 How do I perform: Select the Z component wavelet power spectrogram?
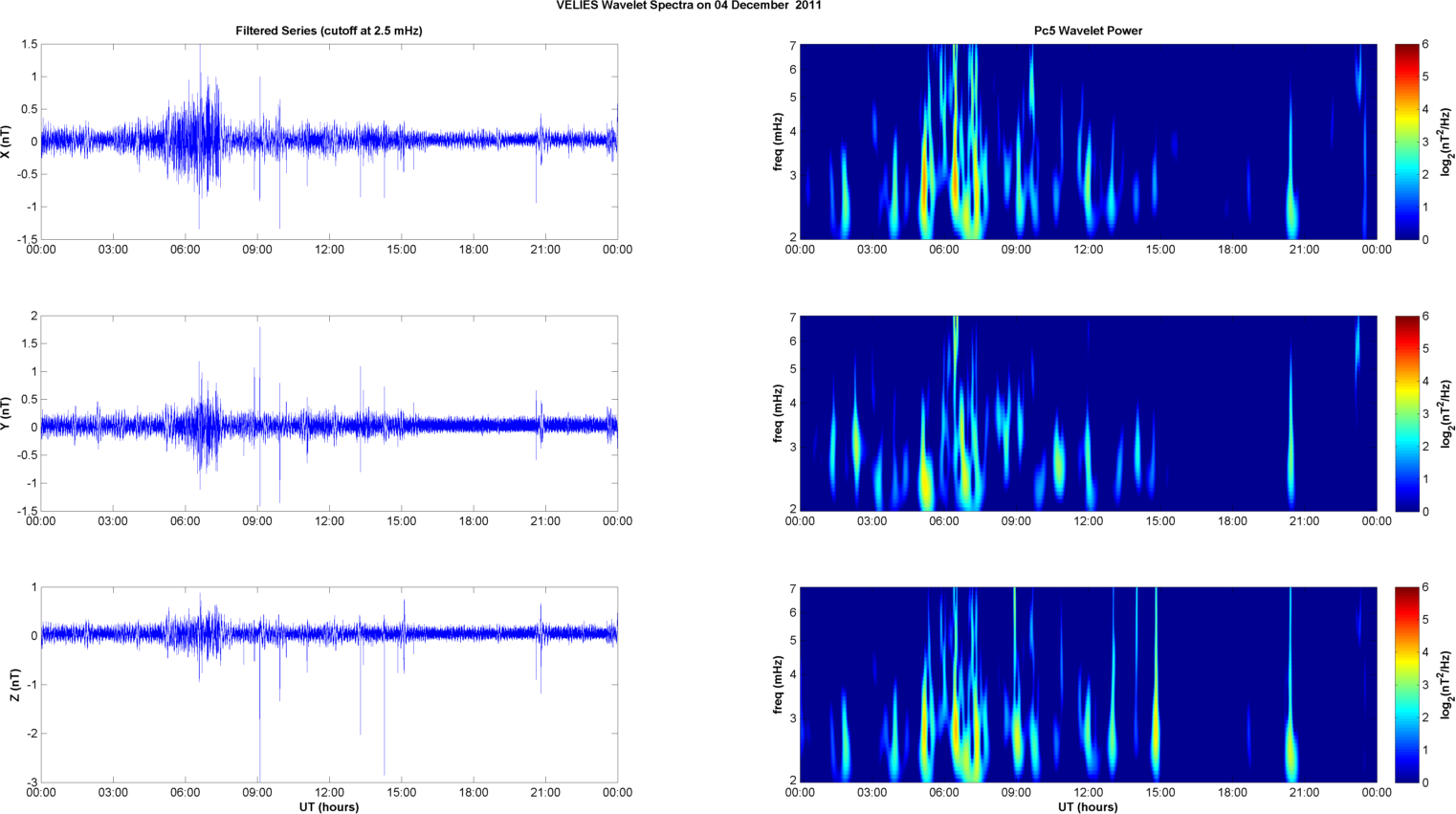click(1088, 685)
